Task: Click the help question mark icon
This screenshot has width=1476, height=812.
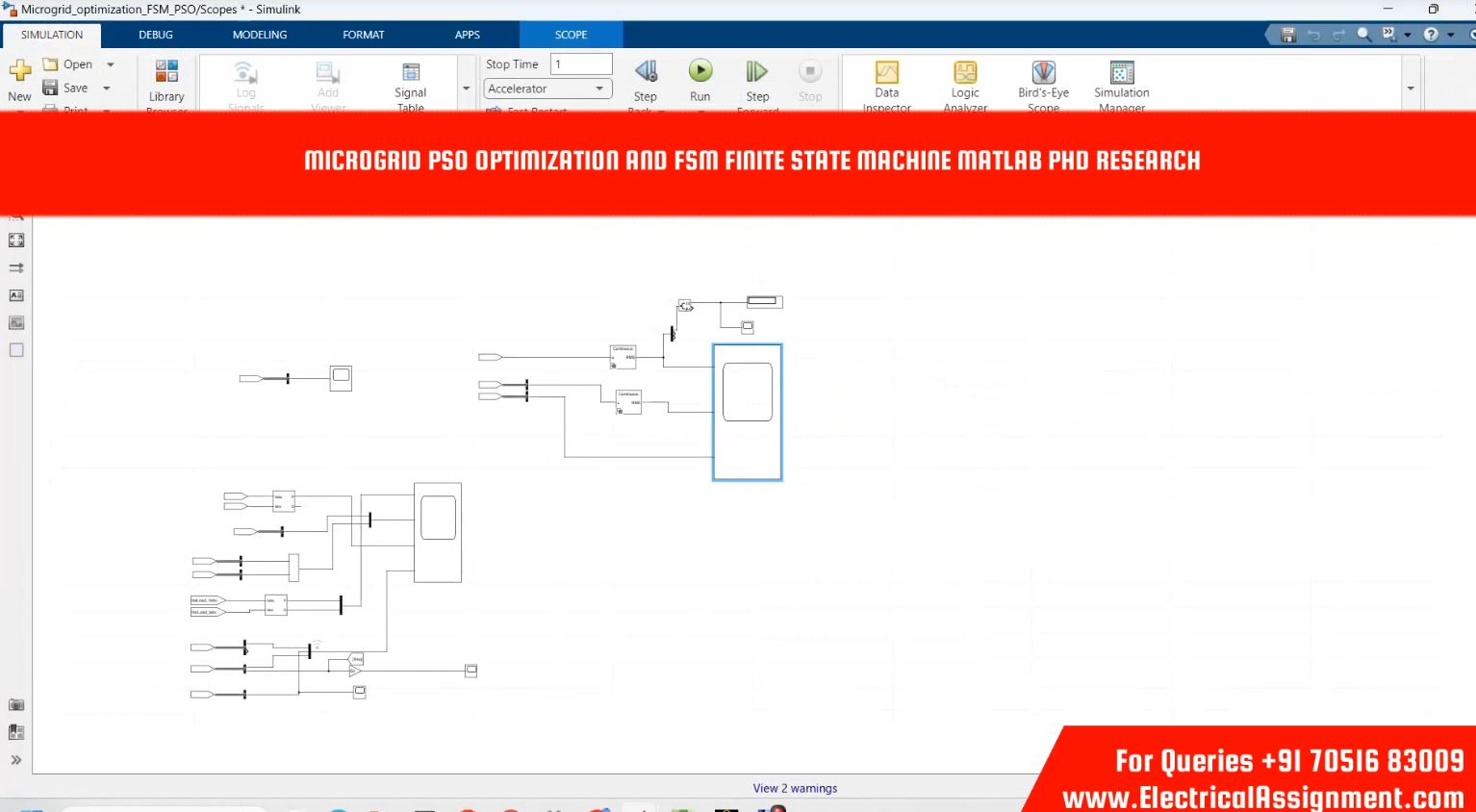Action: (1431, 35)
